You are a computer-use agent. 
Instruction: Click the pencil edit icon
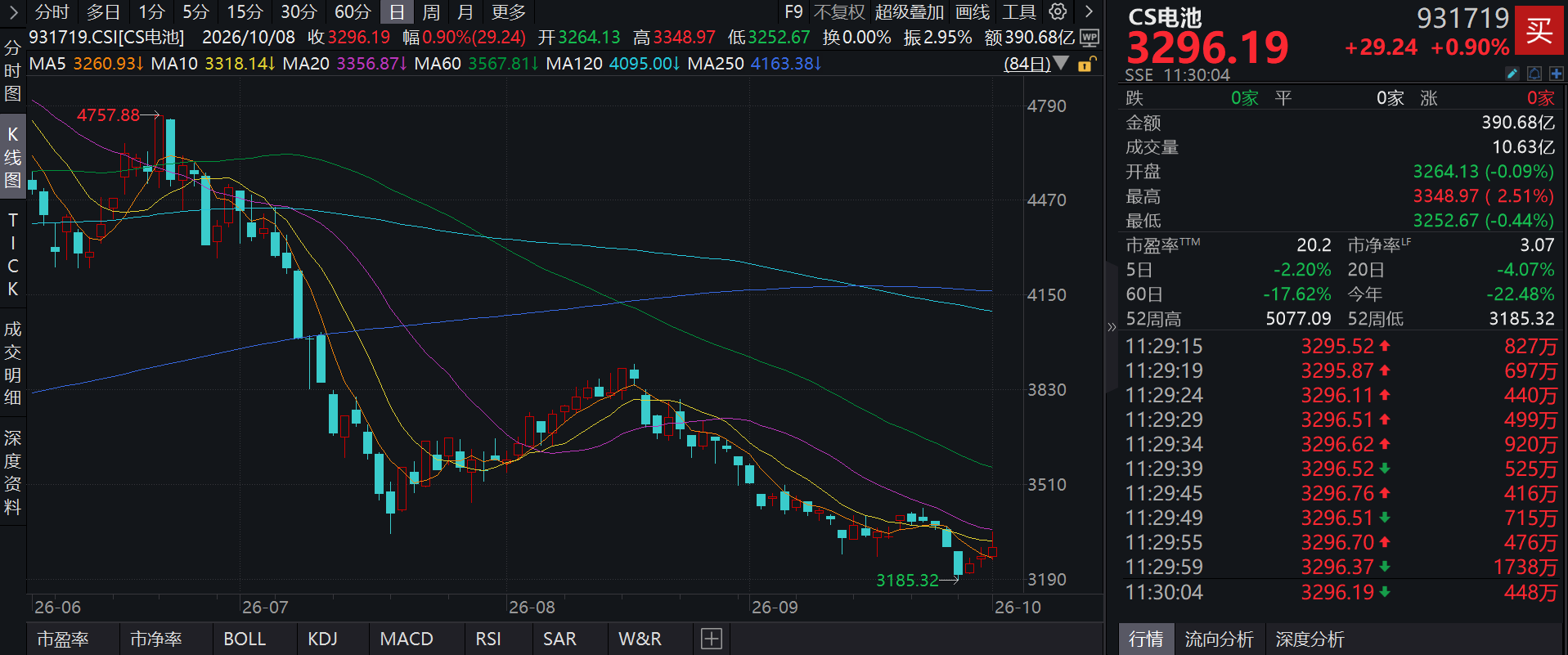click(1512, 74)
